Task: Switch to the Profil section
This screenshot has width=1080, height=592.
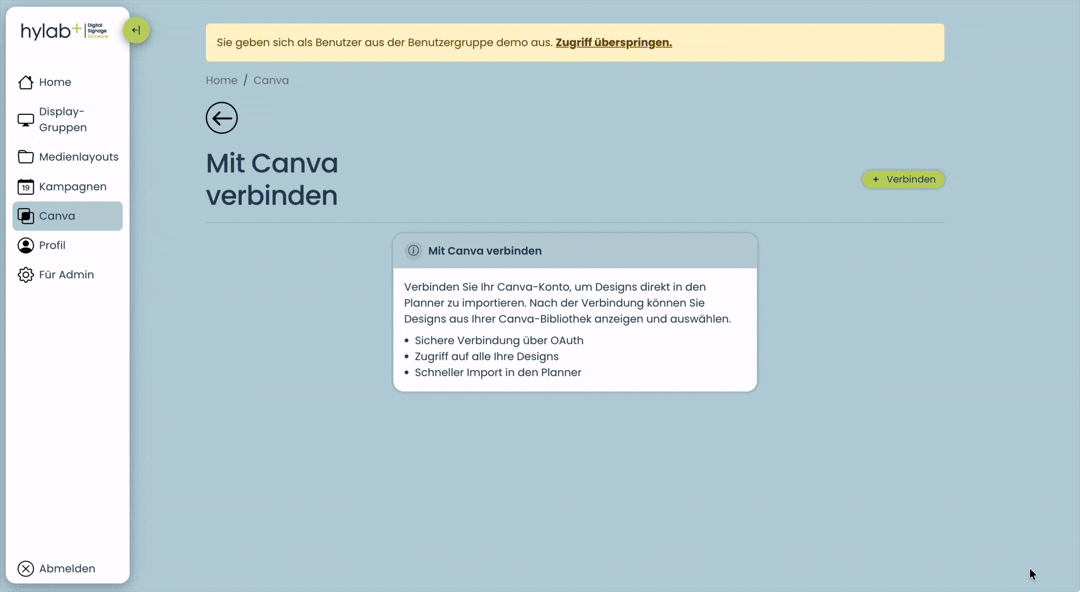Action: tap(54, 245)
